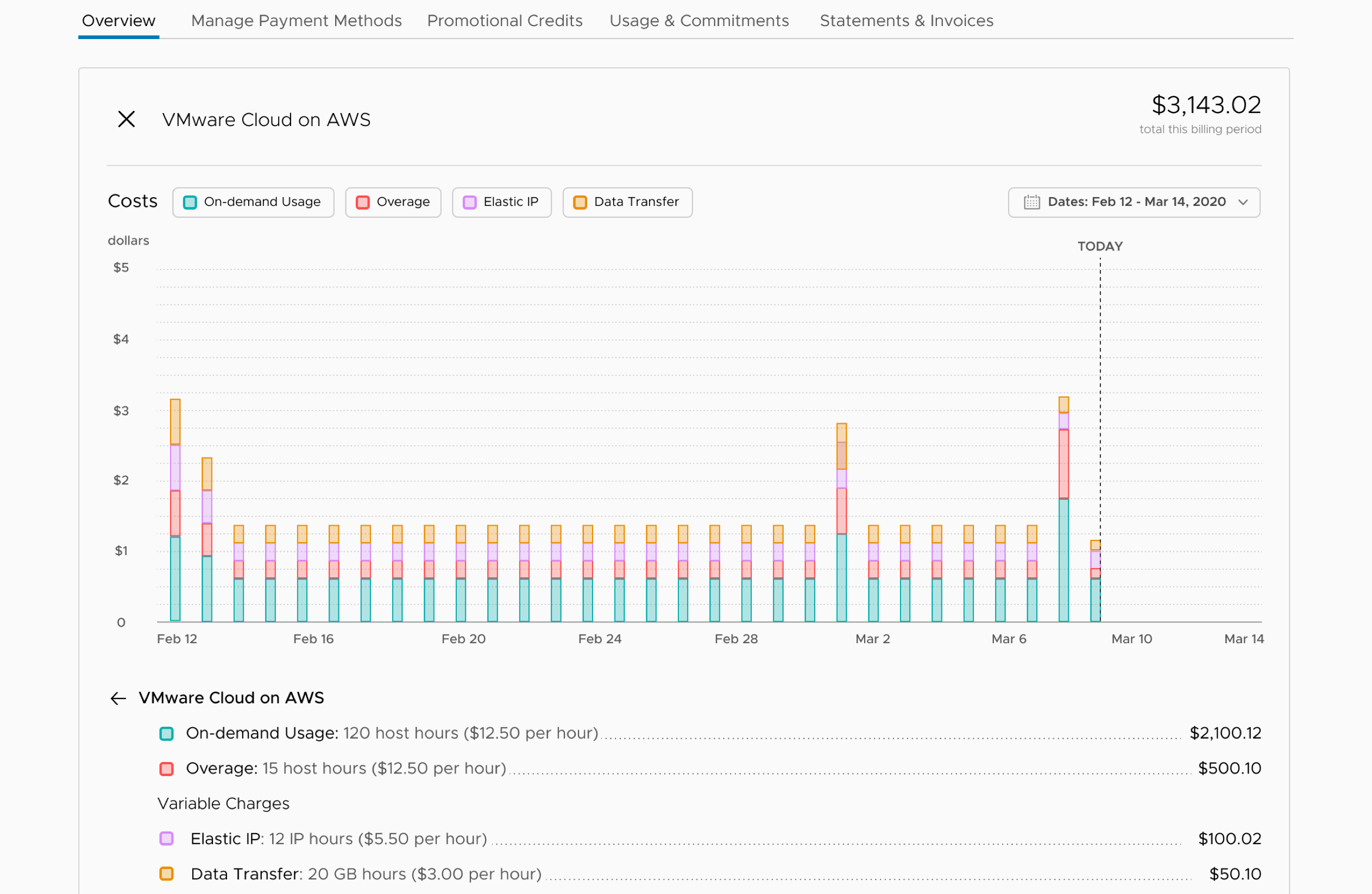Viewport: 1372px width, 894px height.
Task: Click the $3,143.02 billing total
Action: [1206, 105]
